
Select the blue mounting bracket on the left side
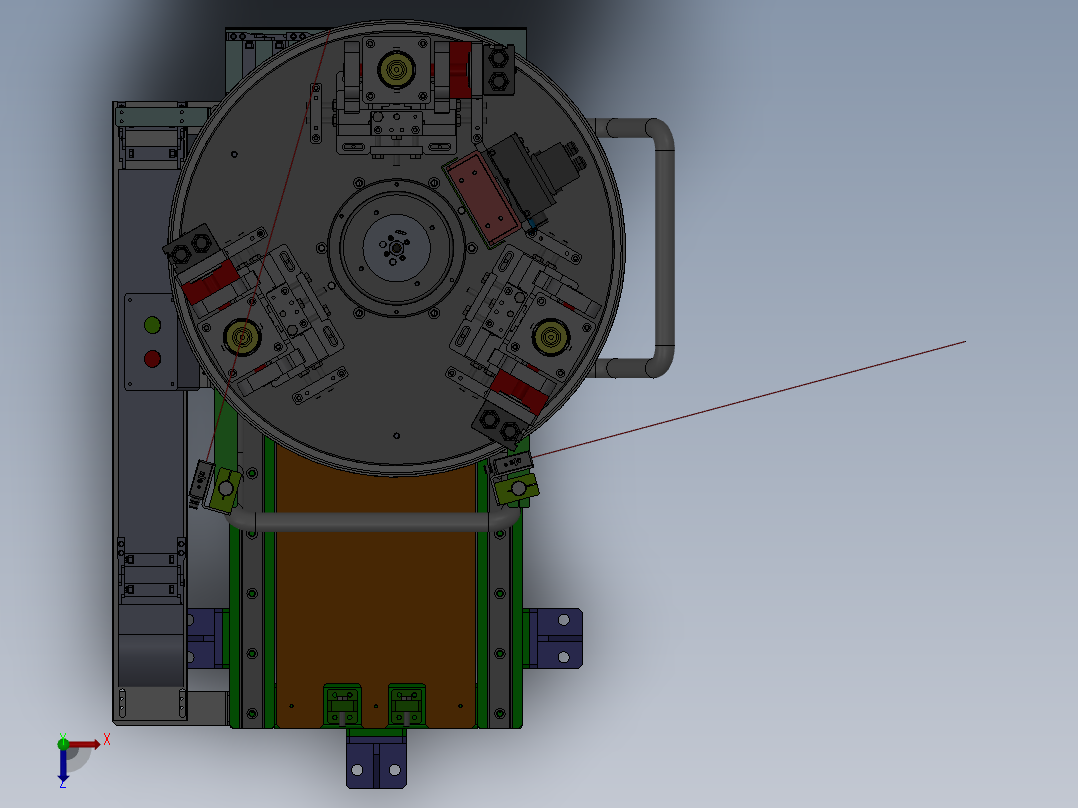[204, 638]
